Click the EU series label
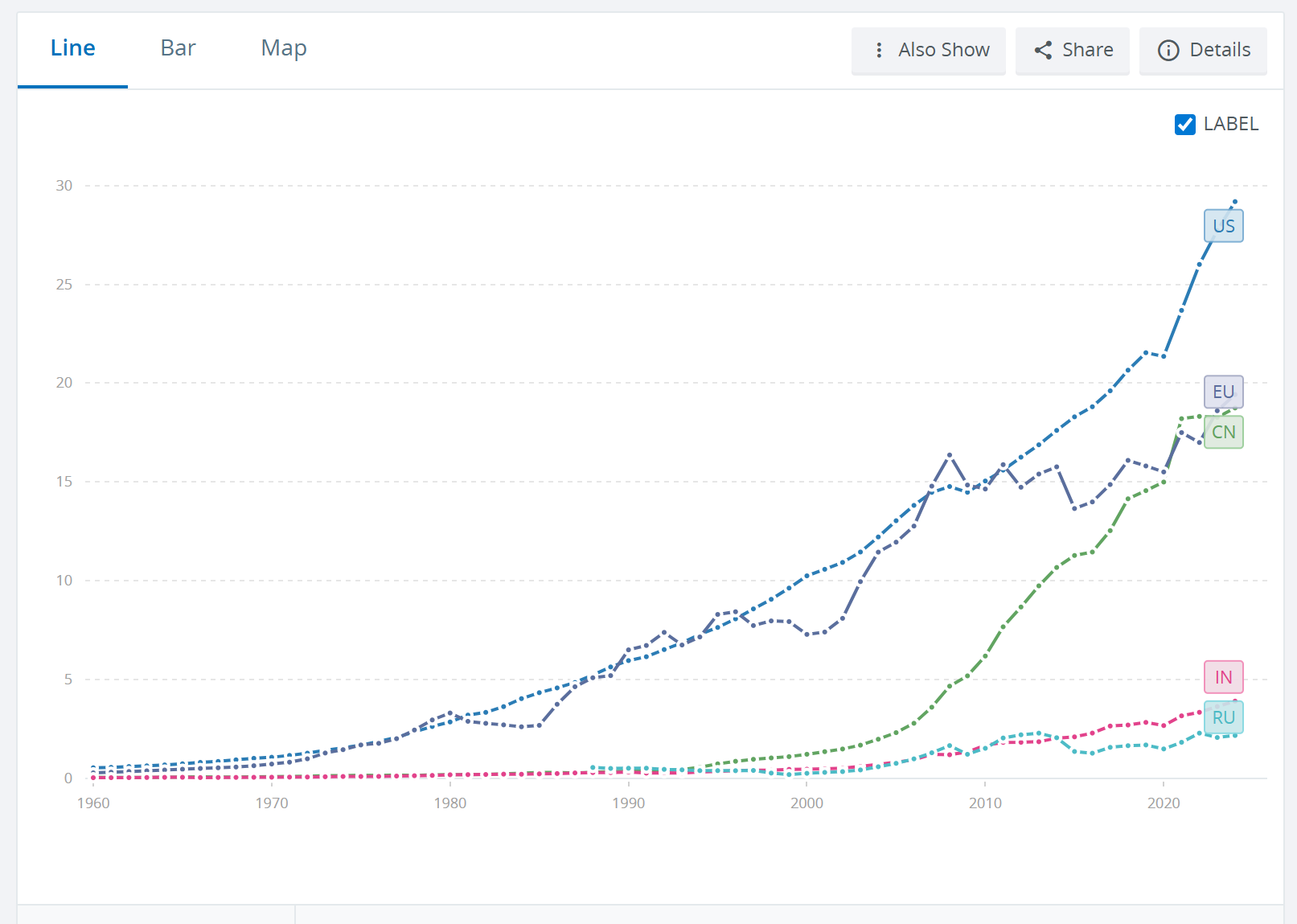 click(x=1223, y=392)
